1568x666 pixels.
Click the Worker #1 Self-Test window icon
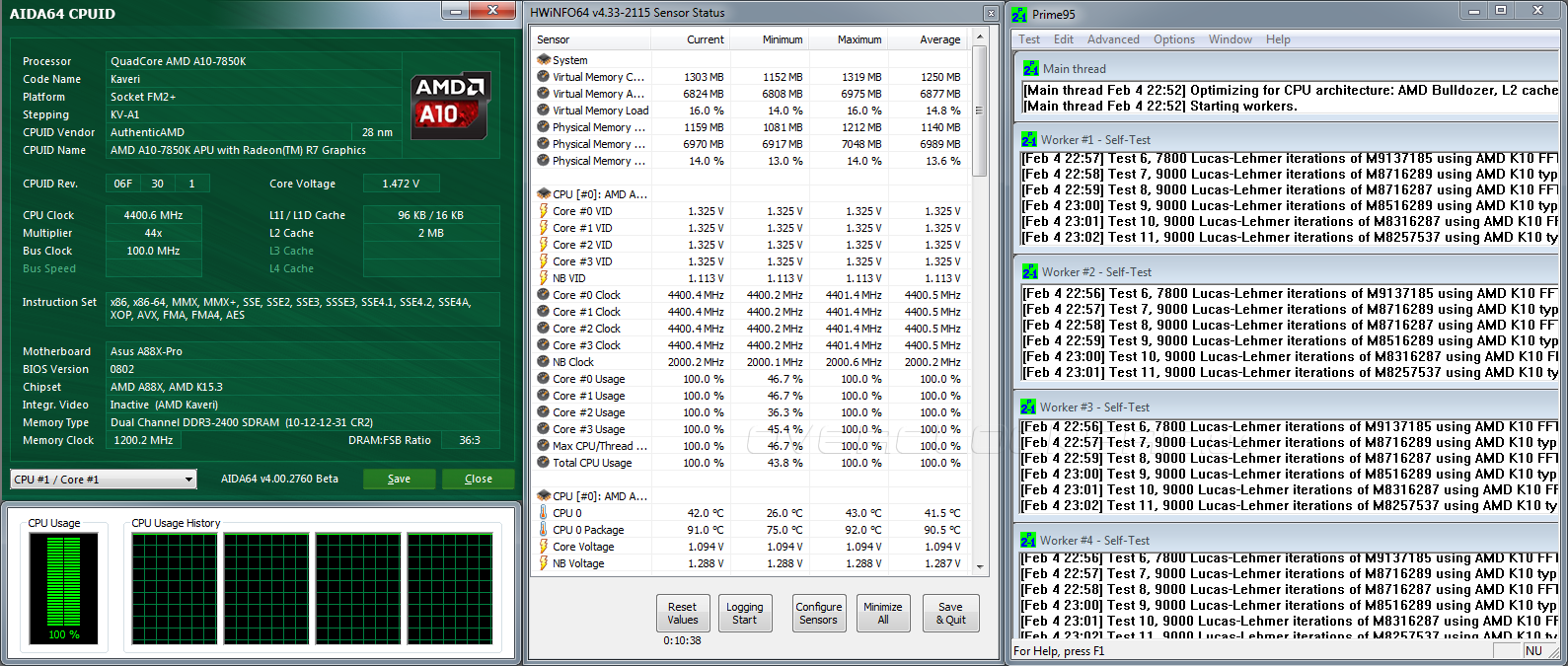(x=1029, y=140)
